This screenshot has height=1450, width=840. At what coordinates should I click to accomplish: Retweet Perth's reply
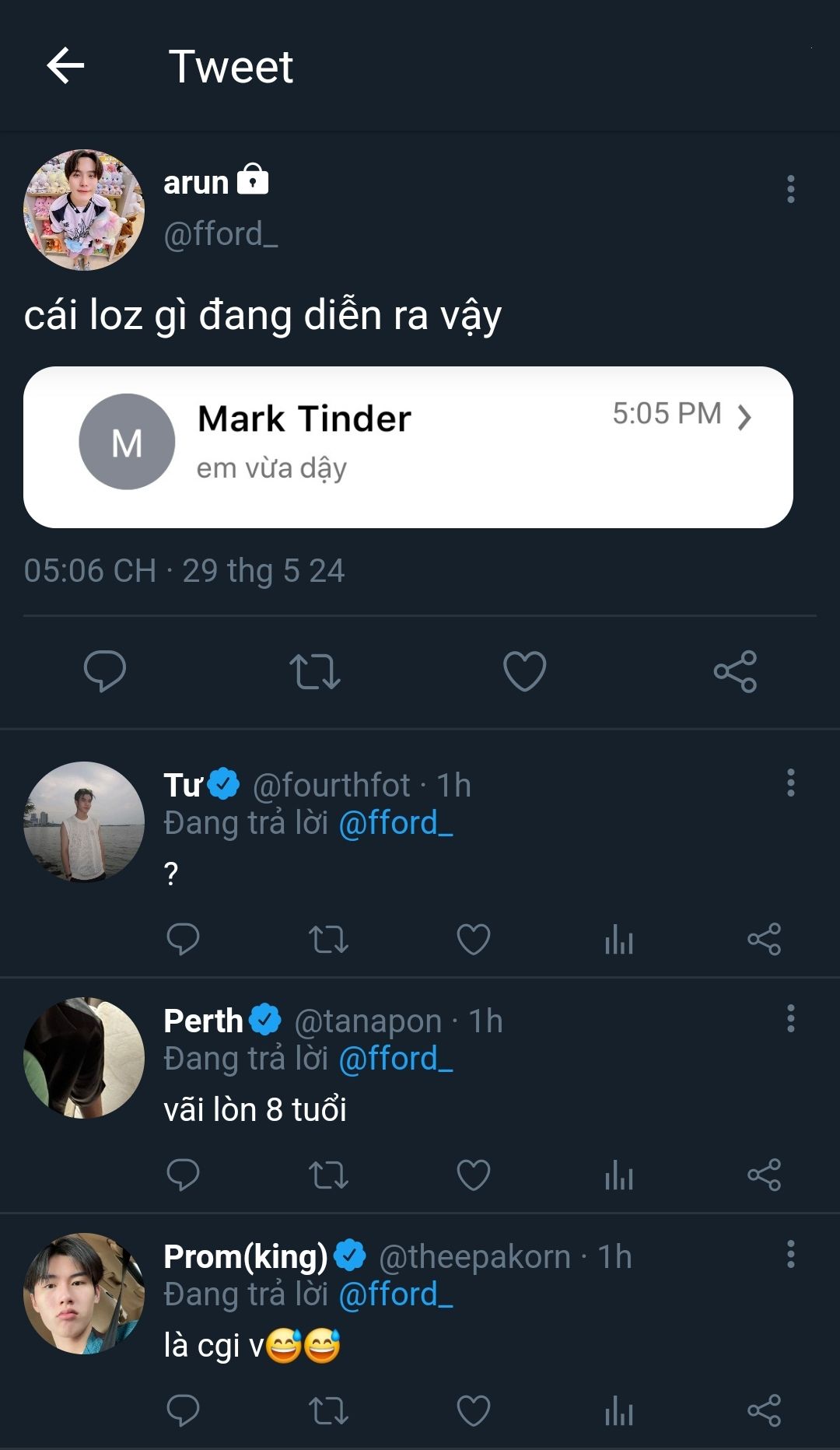328,1175
